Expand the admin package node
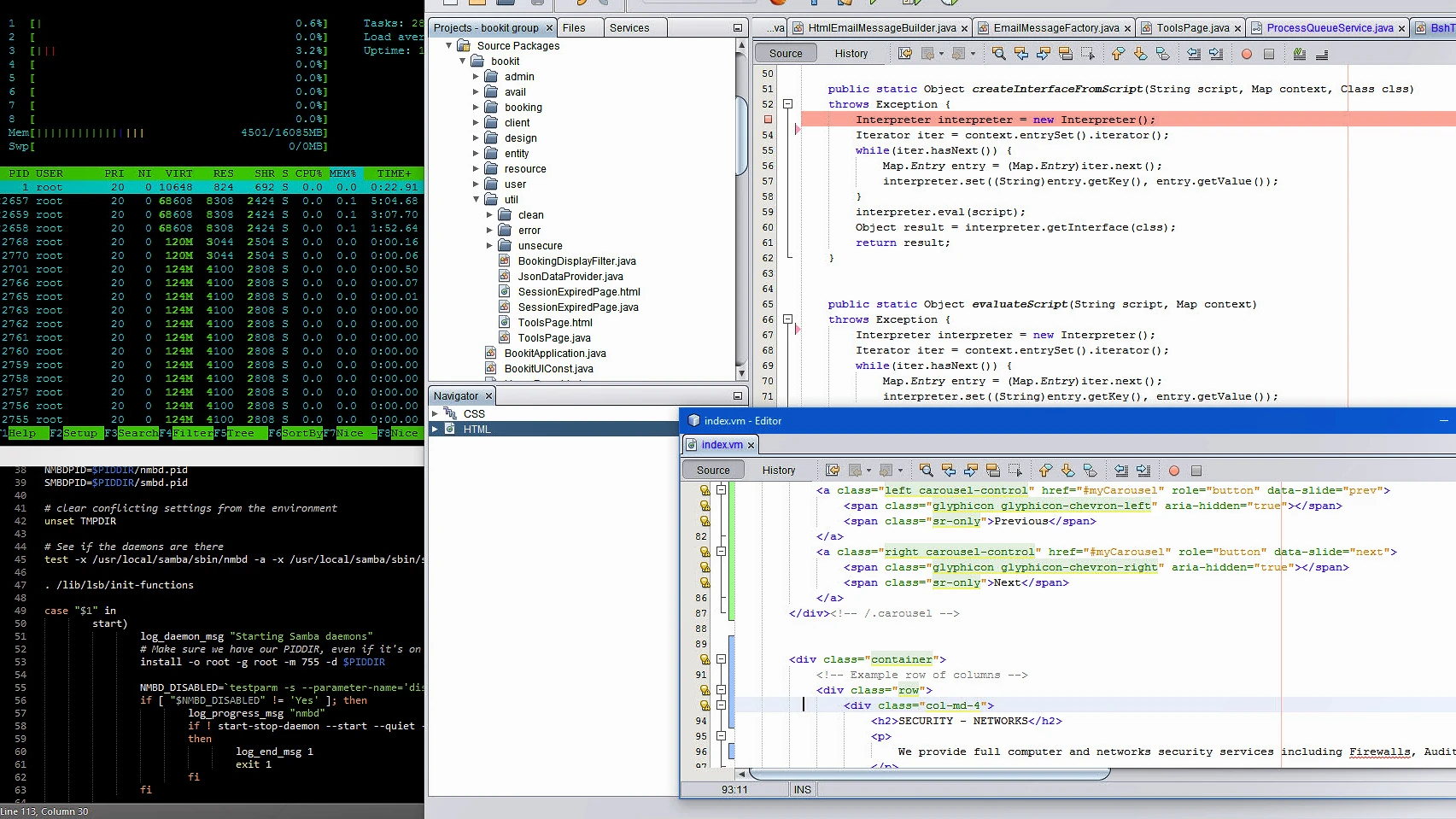The image size is (1456, 819). point(477,77)
